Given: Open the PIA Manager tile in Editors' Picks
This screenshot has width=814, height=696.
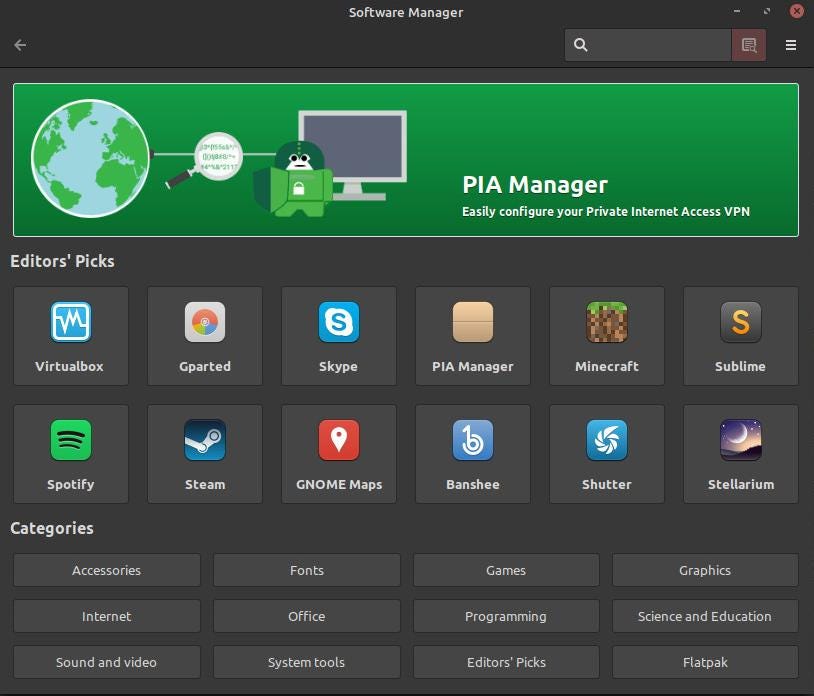Looking at the screenshot, I should click(473, 336).
